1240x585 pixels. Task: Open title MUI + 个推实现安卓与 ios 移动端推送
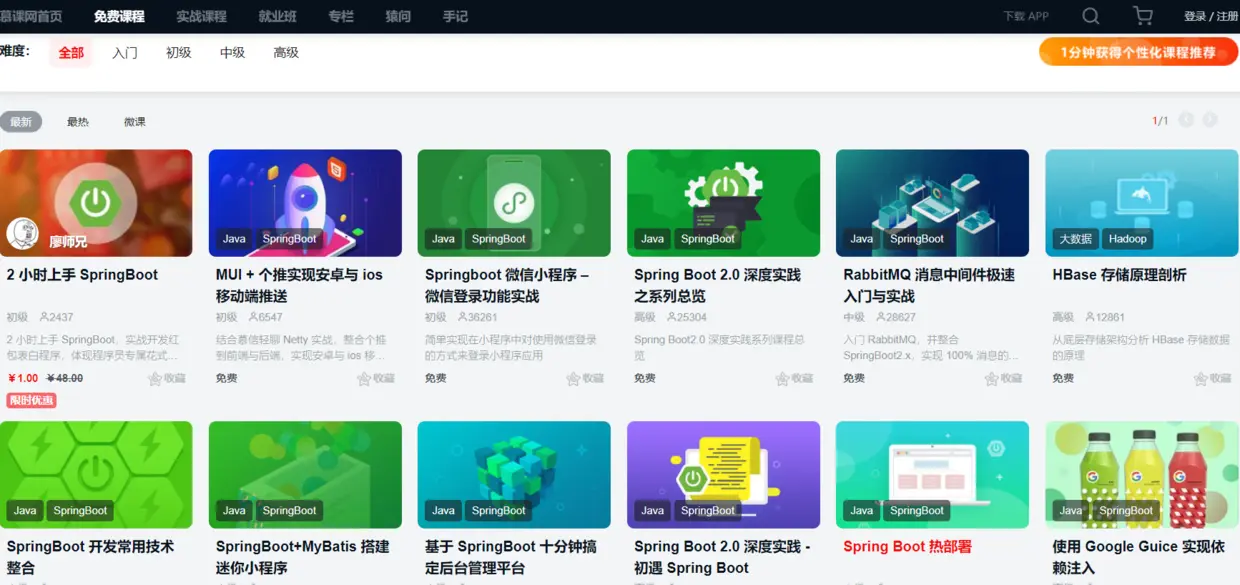click(x=299, y=286)
